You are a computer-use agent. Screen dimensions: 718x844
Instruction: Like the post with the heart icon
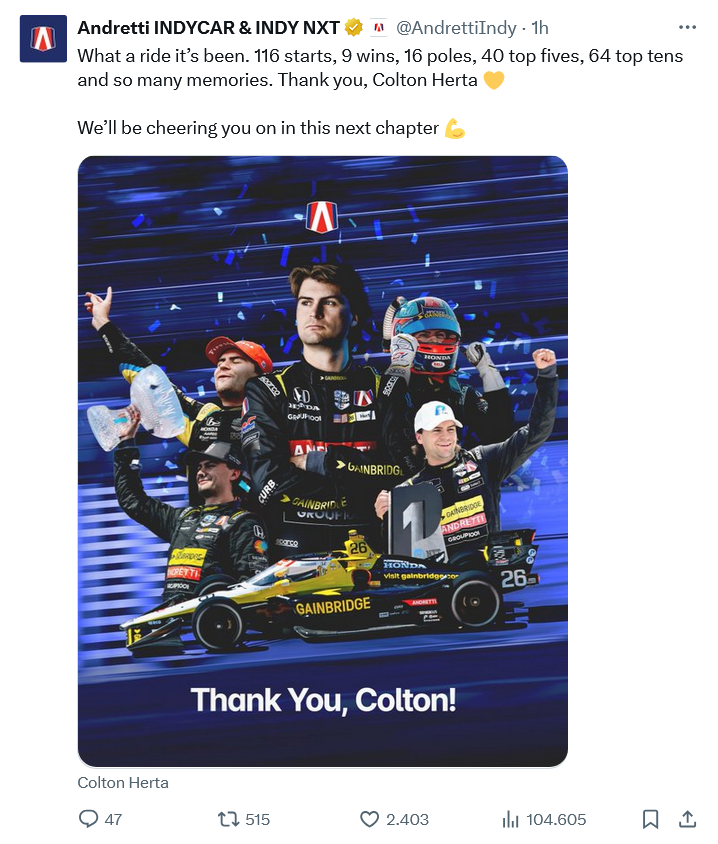pos(369,819)
